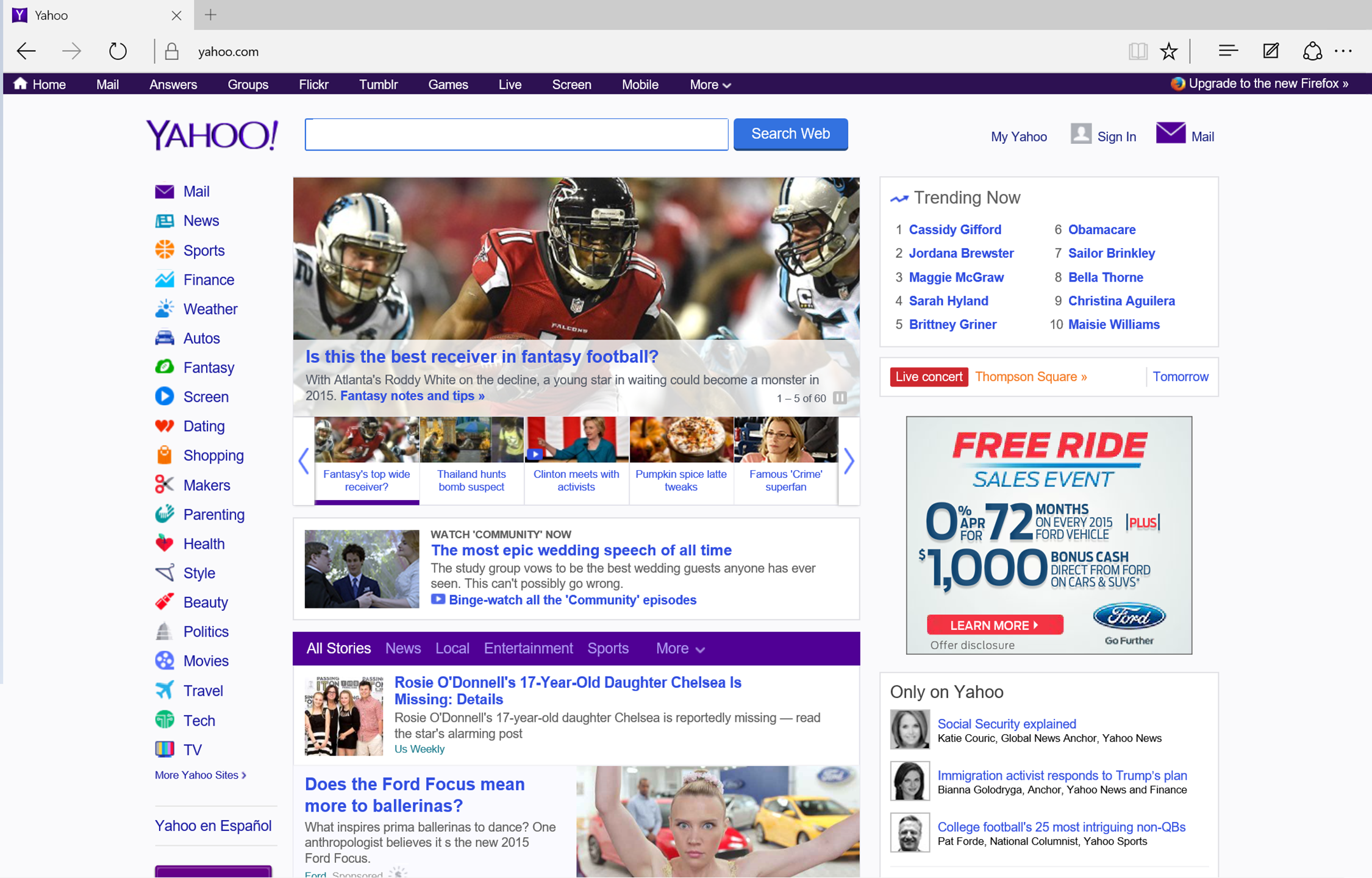The image size is (1372, 878).
Task: Open Rosie O'Donnell daughter missing headline
Action: [567, 690]
